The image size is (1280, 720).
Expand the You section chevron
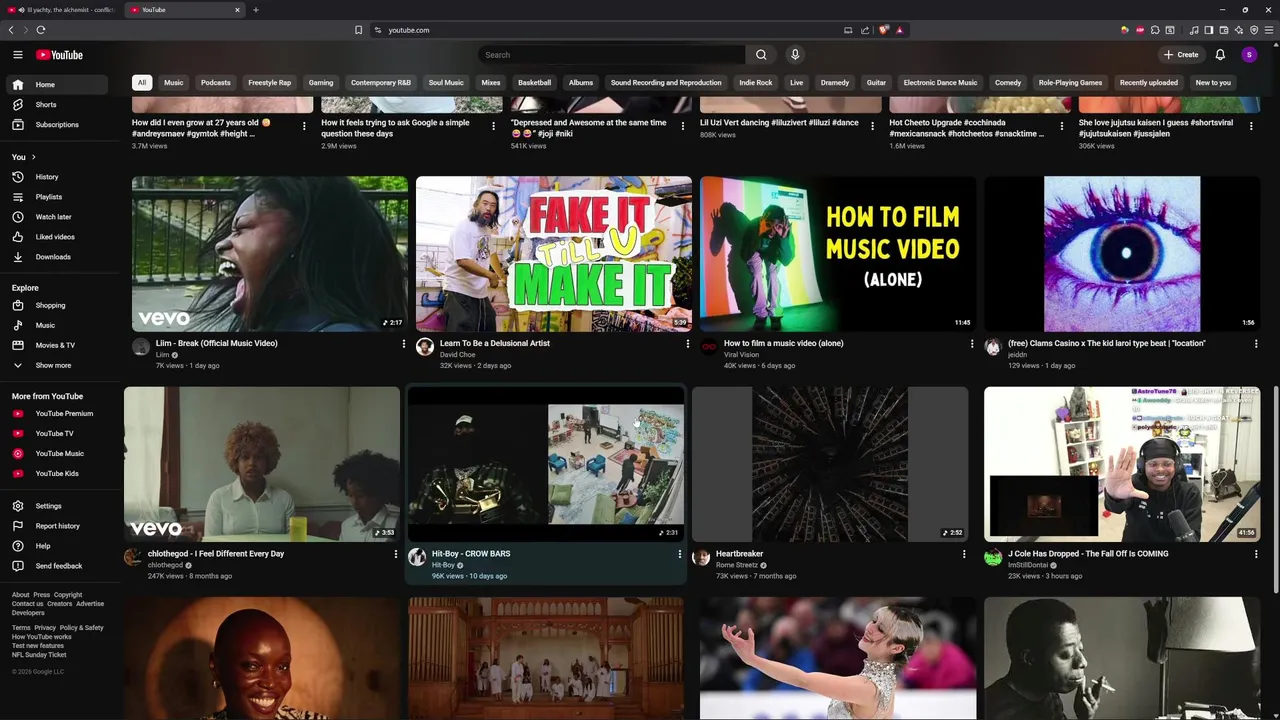(33, 157)
